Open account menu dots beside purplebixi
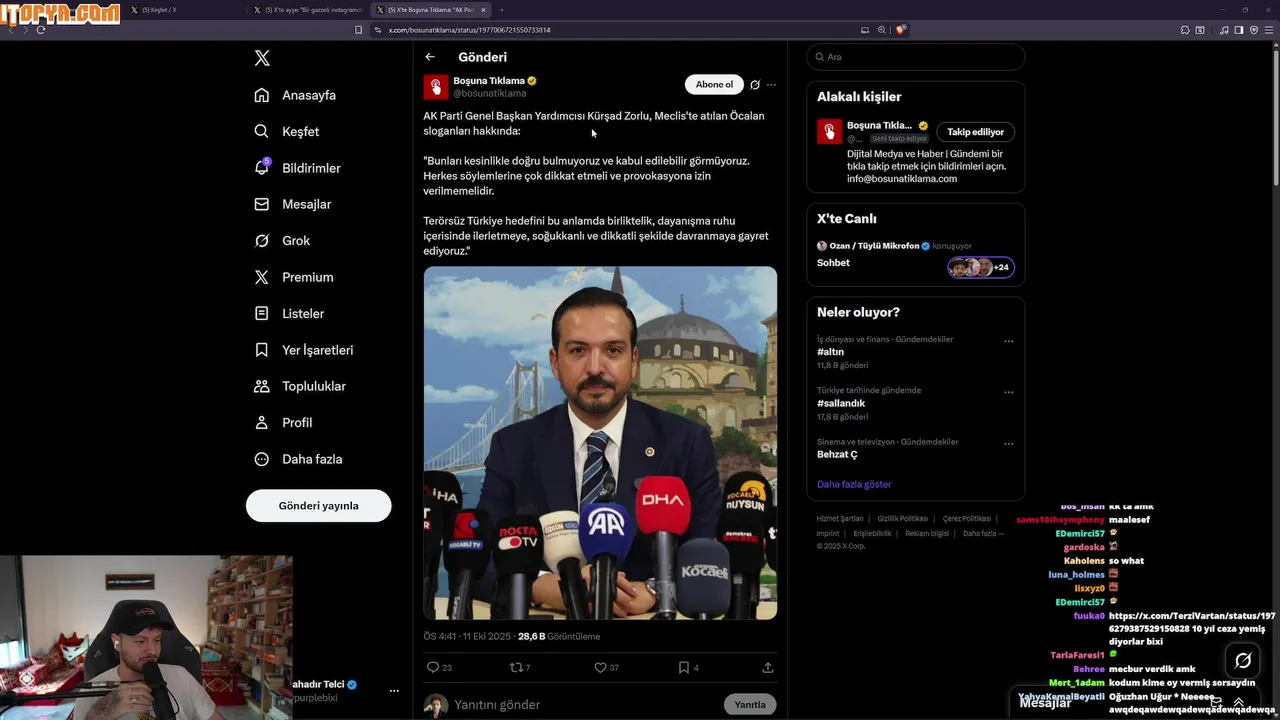This screenshot has width=1280, height=720. tap(394, 691)
